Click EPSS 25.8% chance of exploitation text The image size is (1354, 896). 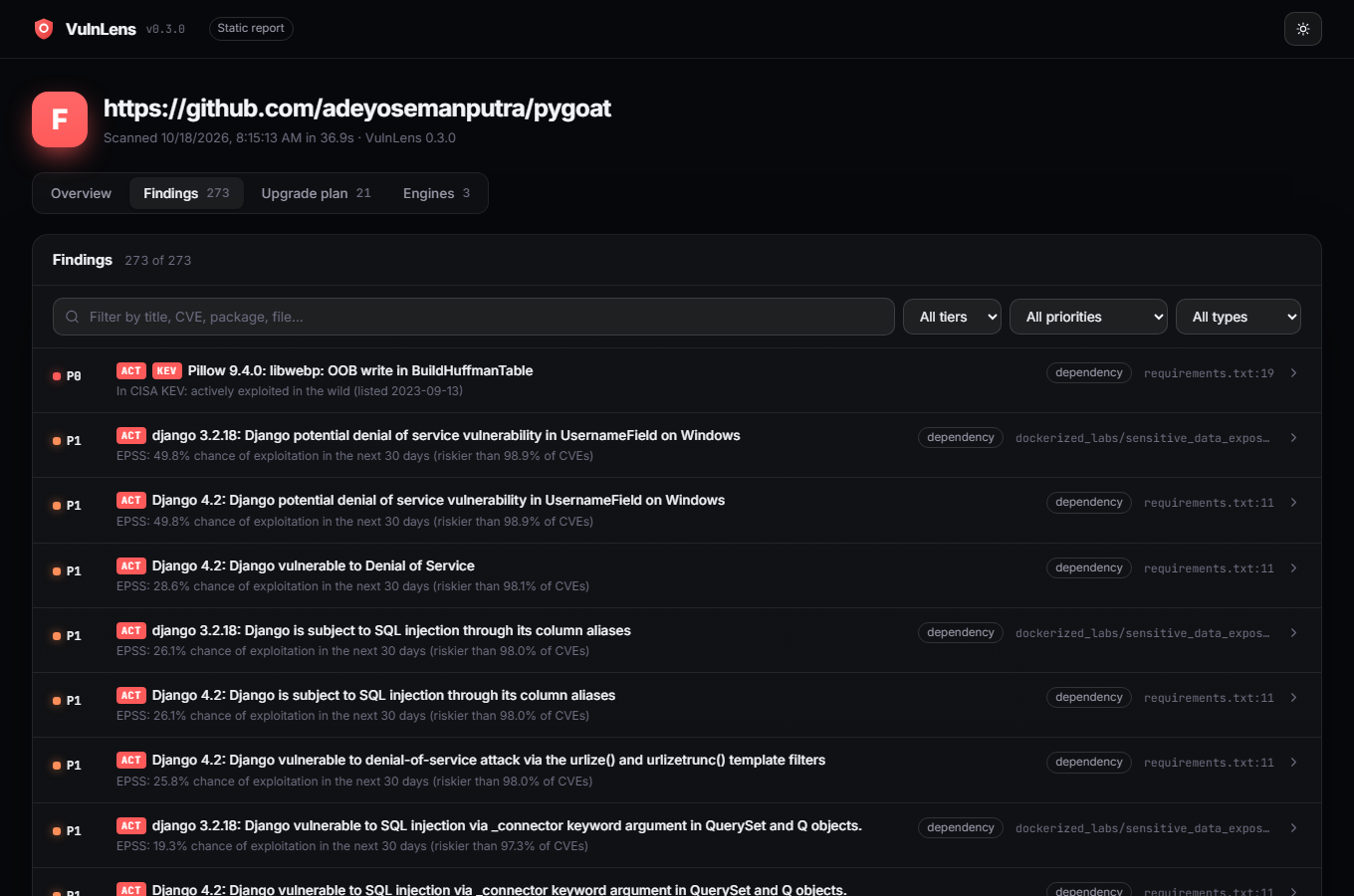(354, 782)
